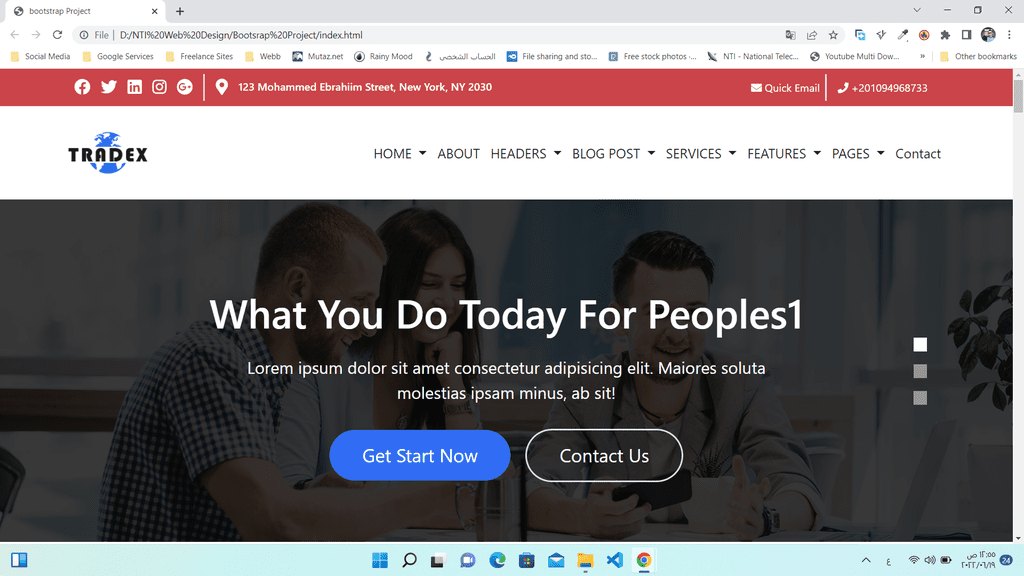Expand the SERVICES dropdown menu

click(x=701, y=153)
